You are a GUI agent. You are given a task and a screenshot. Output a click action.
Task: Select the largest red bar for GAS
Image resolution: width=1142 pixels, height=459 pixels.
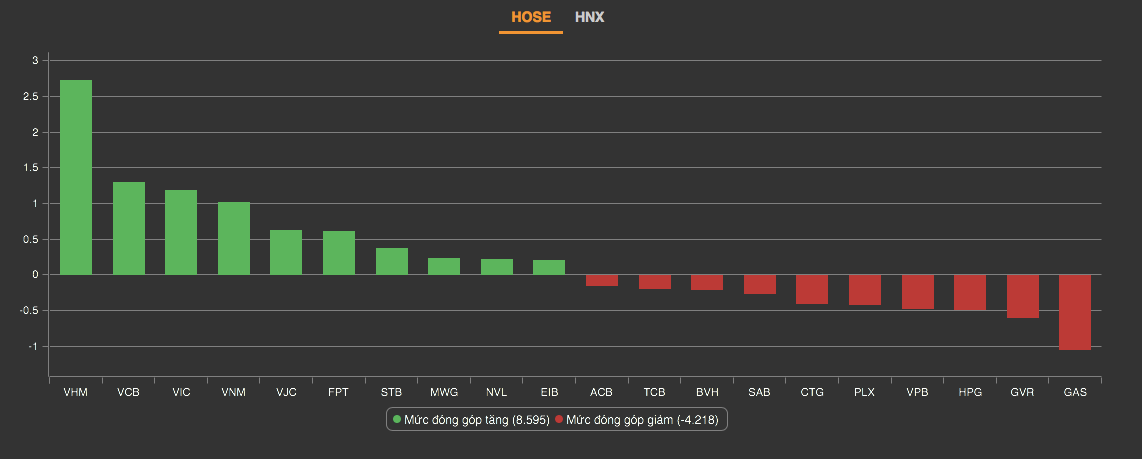(x=1075, y=312)
